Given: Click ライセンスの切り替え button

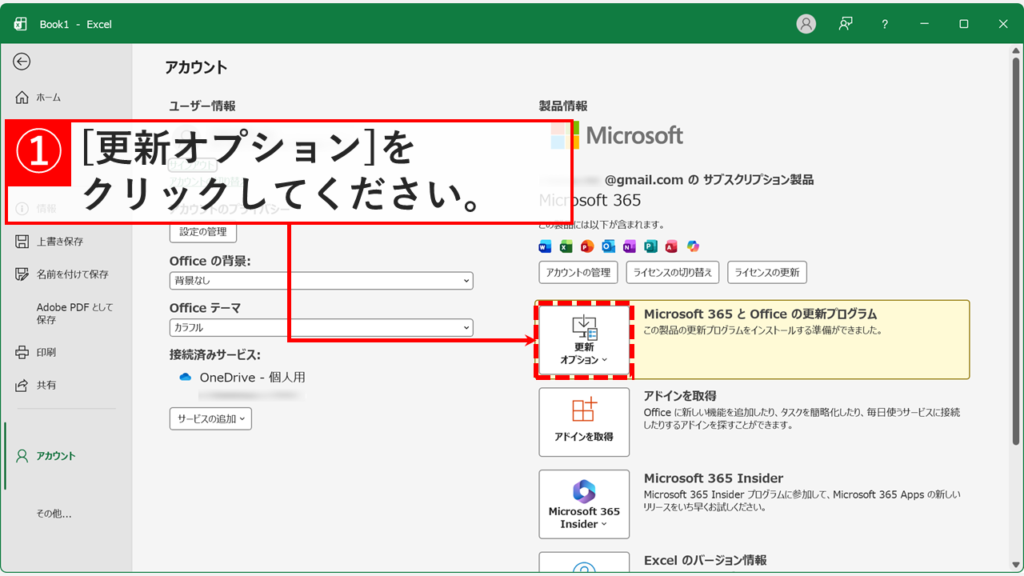Looking at the screenshot, I should (x=673, y=272).
